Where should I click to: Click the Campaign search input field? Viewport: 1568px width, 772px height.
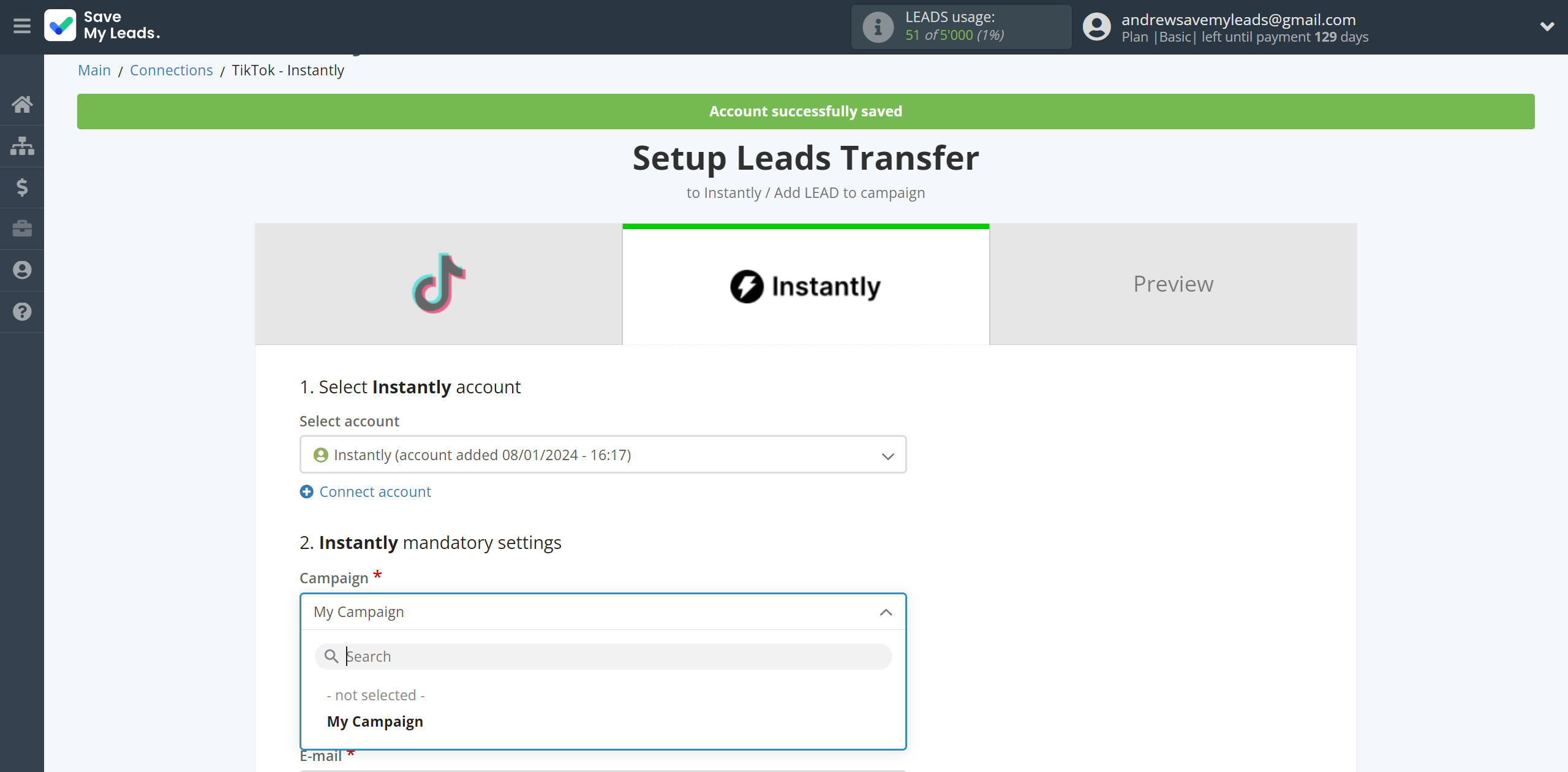[x=603, y=656]
